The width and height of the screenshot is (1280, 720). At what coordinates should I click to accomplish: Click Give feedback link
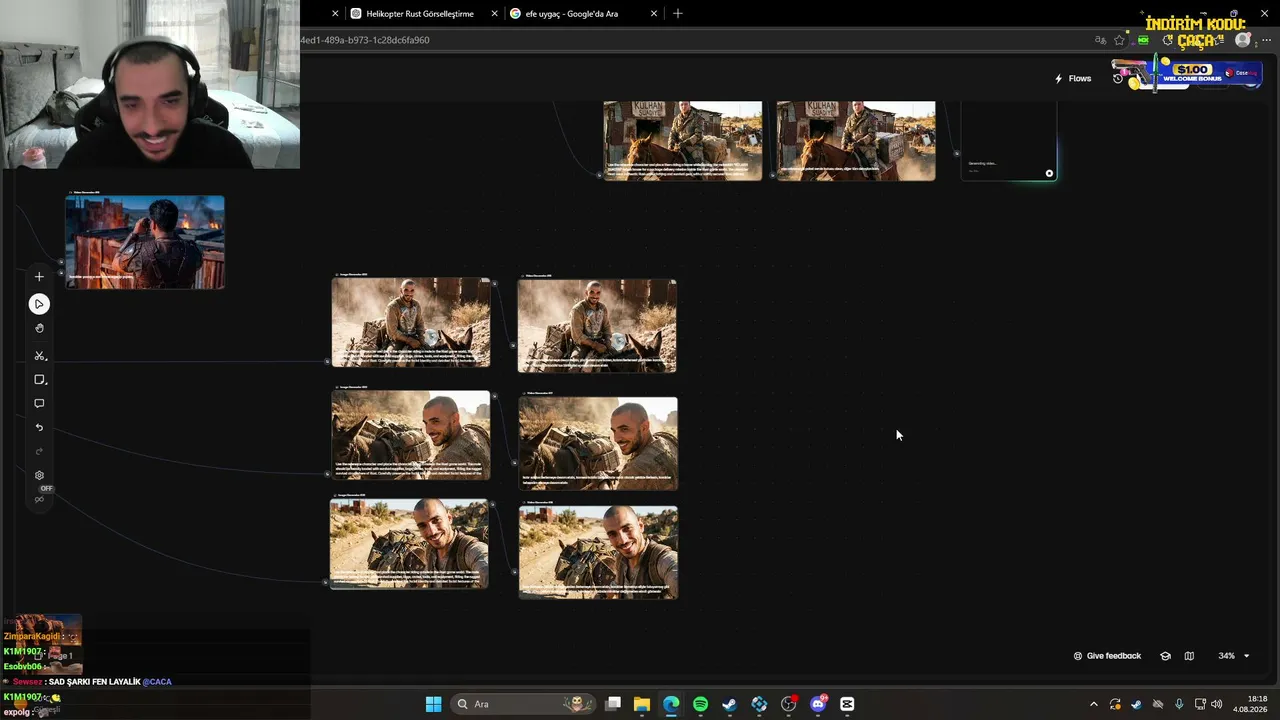(x=1107, y=656)
